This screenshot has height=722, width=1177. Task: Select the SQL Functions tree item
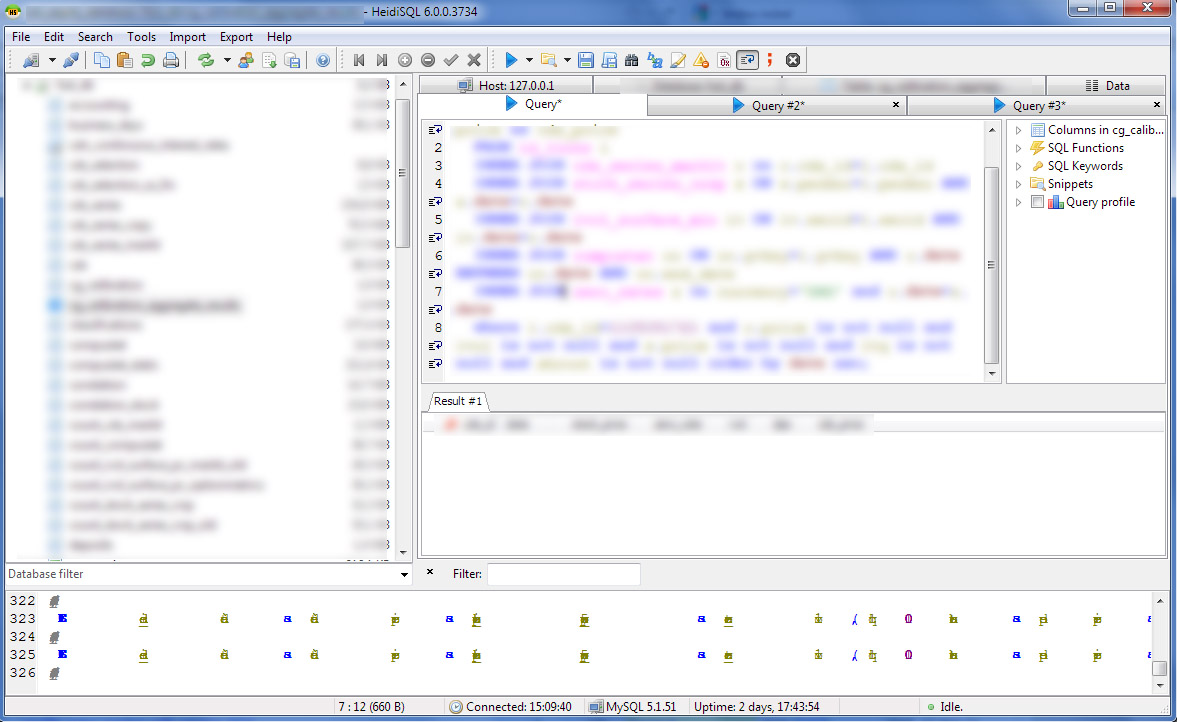(x=1085, y=148)
